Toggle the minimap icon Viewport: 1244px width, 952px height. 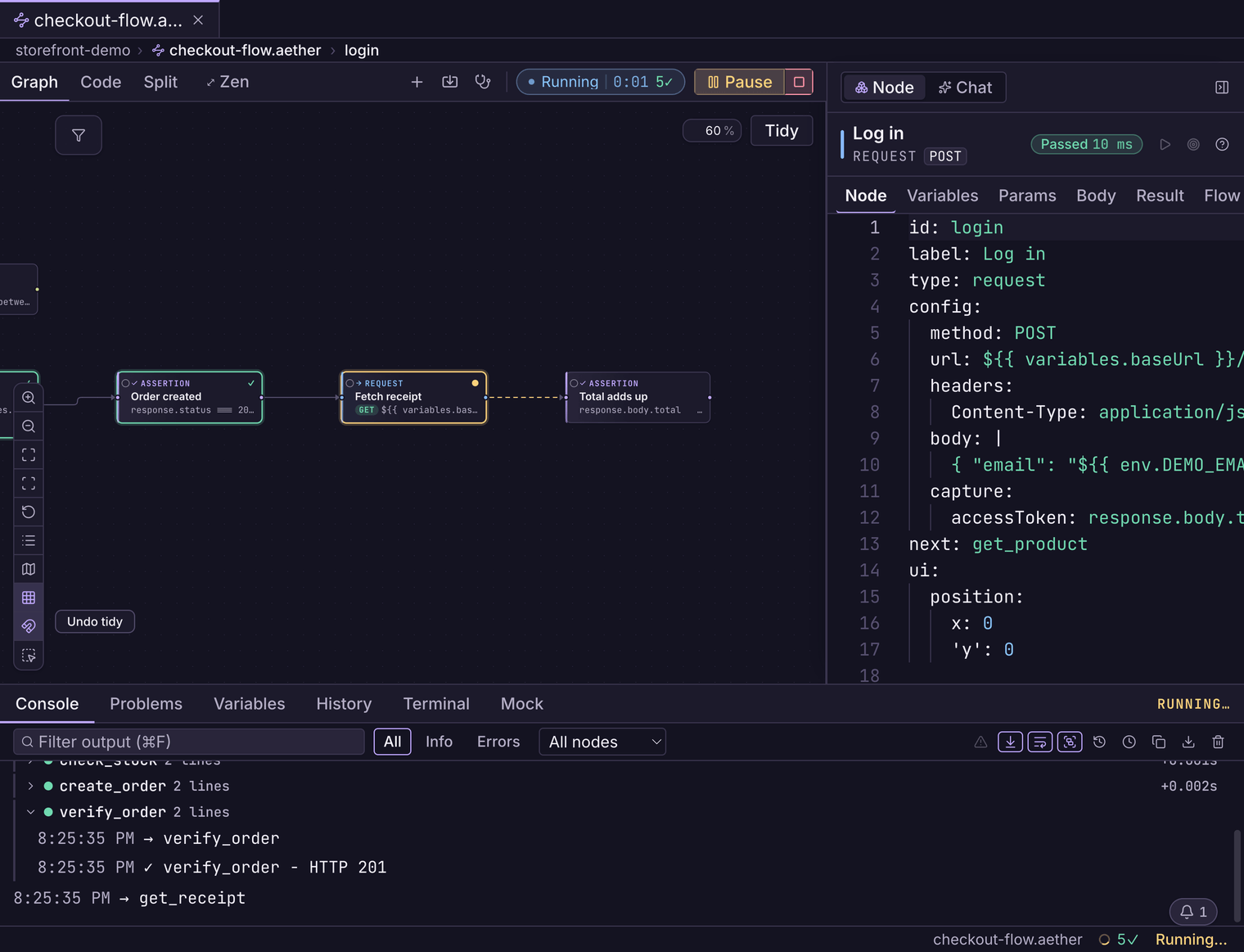29,569
